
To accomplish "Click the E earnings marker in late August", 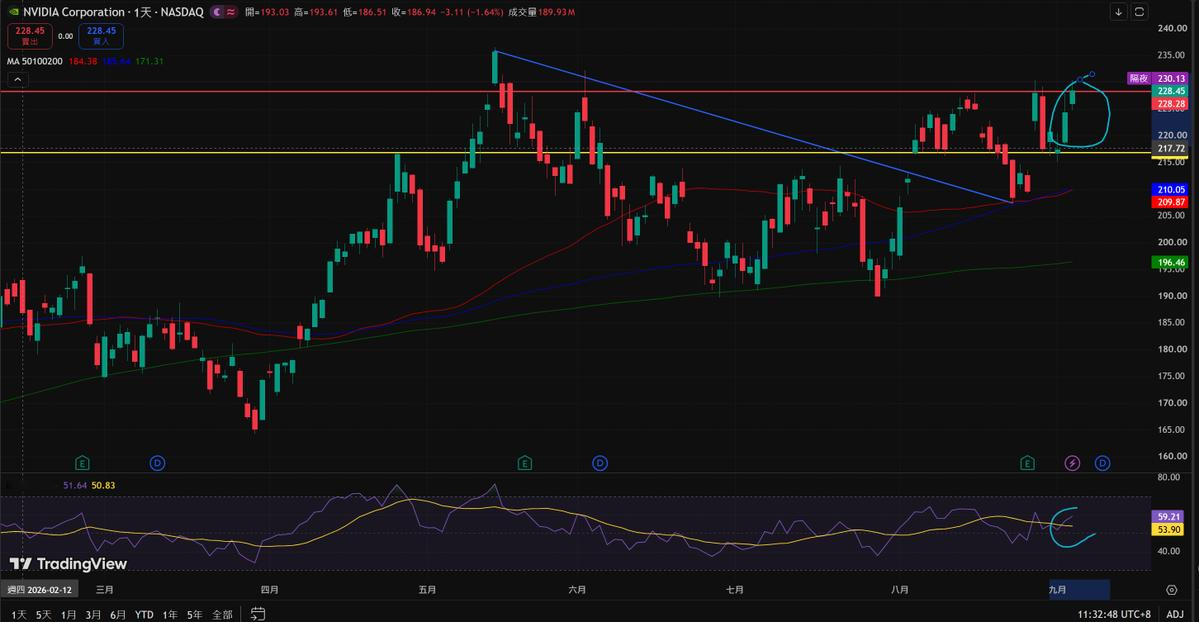I will (x=1027, y=463).
